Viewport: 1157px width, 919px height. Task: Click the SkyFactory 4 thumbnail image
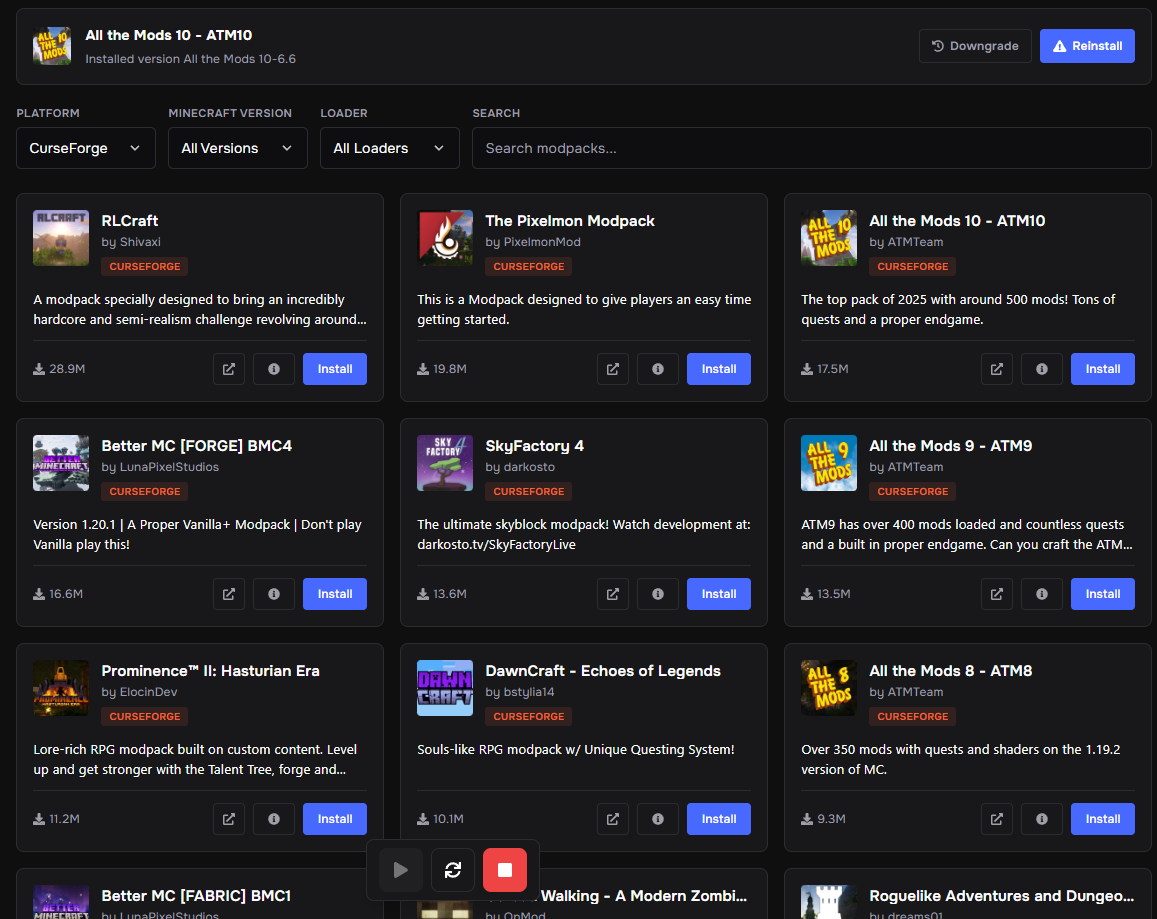pyautogui.click(x=445, y=463)
